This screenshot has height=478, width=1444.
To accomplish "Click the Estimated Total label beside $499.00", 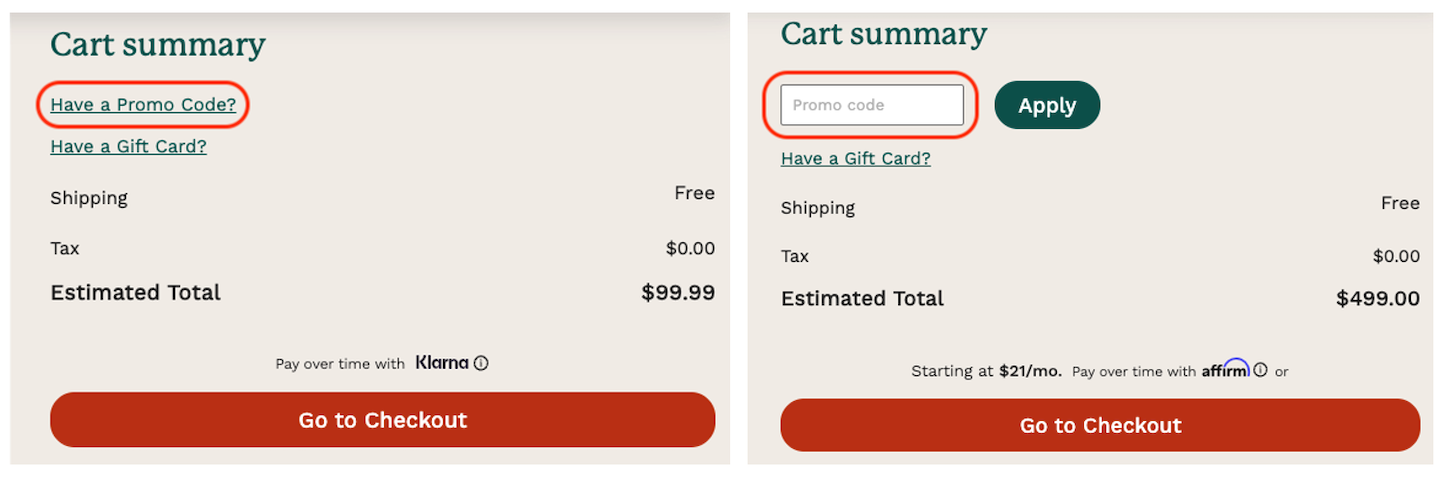I will coord(862,299).
